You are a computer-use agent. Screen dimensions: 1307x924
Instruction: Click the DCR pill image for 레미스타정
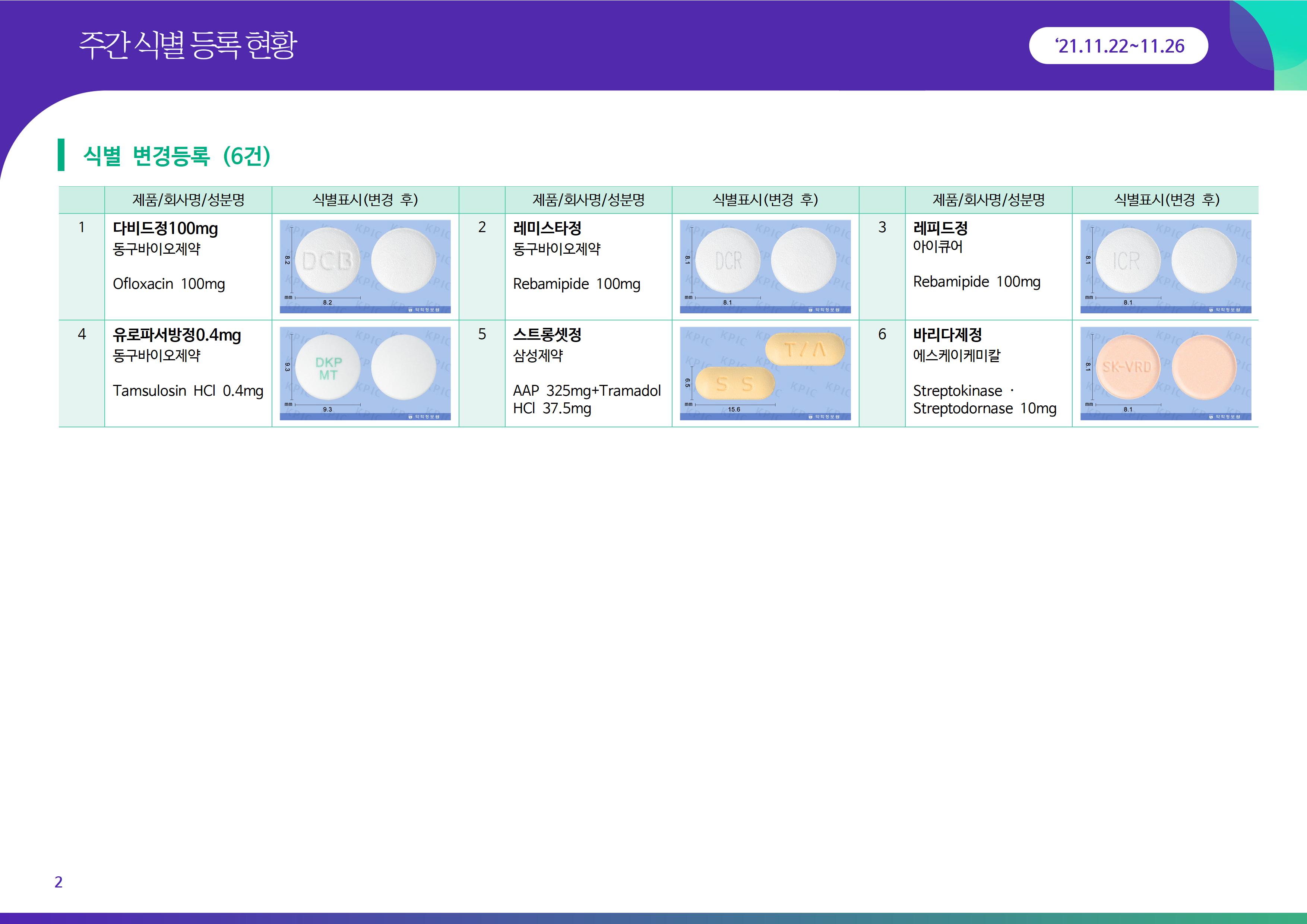point(728,261)
